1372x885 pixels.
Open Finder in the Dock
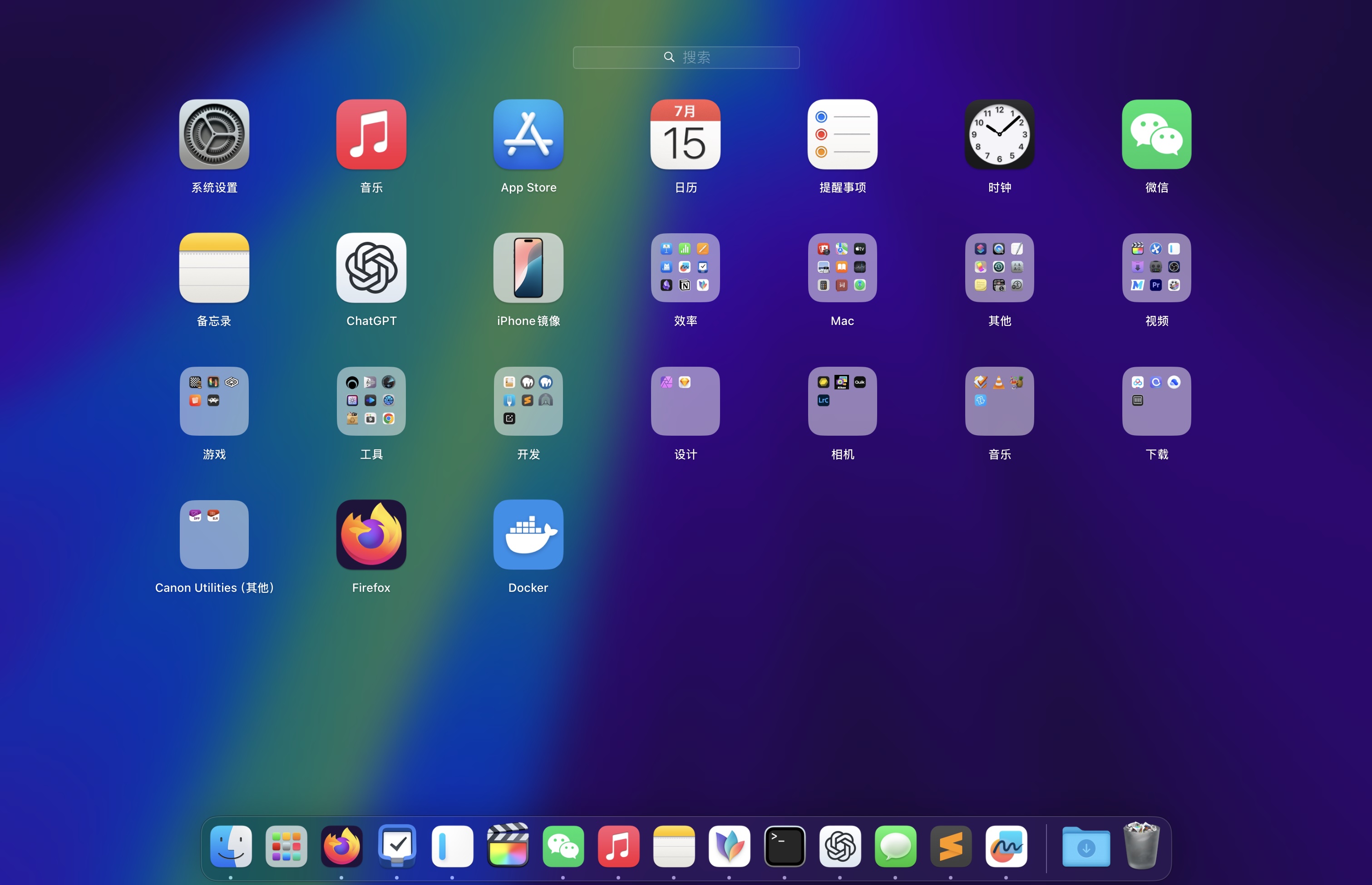[231, 846]
